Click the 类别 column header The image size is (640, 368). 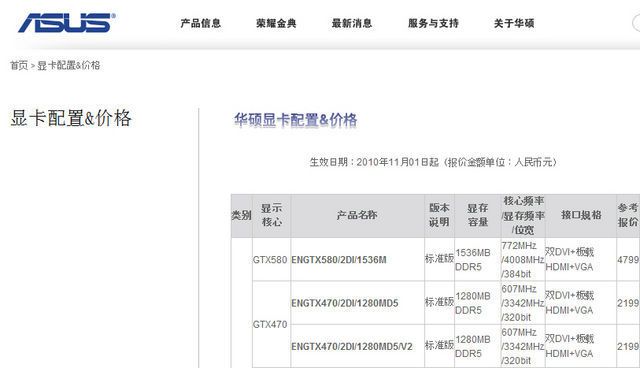coord(241,215)
